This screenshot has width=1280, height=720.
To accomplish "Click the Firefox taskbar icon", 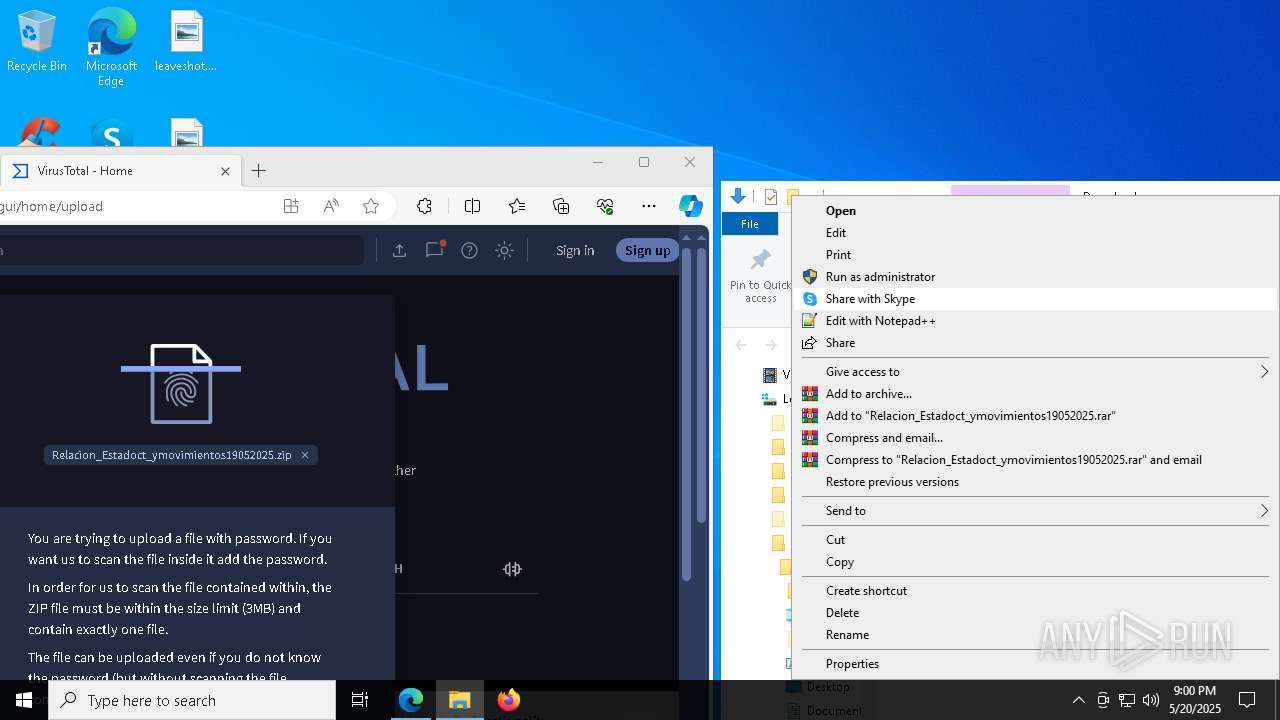I will 509,700.
